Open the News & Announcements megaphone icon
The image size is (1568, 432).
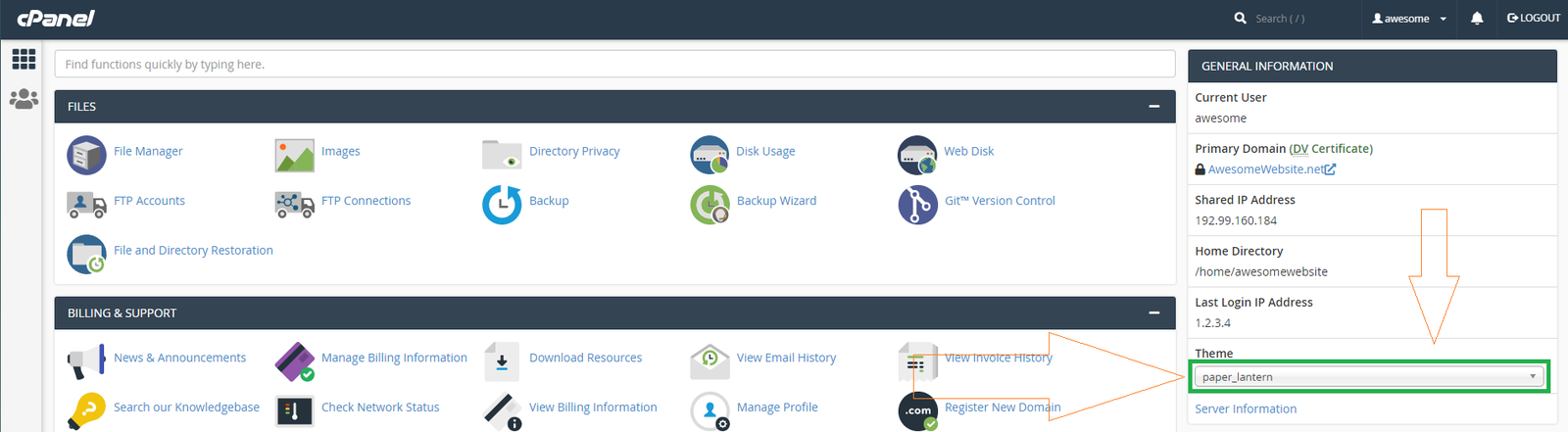[86, 360]
